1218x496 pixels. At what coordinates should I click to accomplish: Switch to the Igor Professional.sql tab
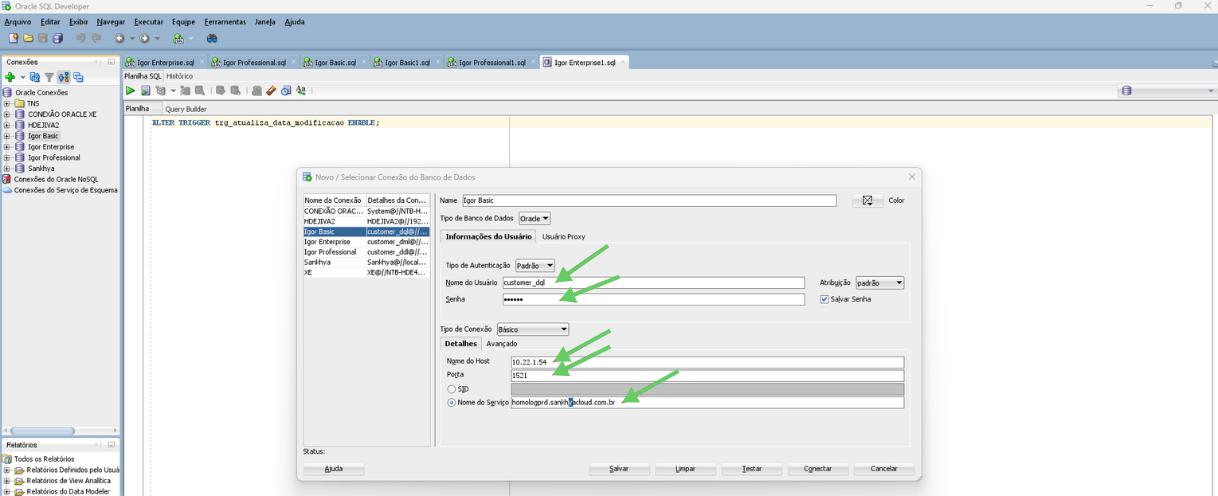248,62
